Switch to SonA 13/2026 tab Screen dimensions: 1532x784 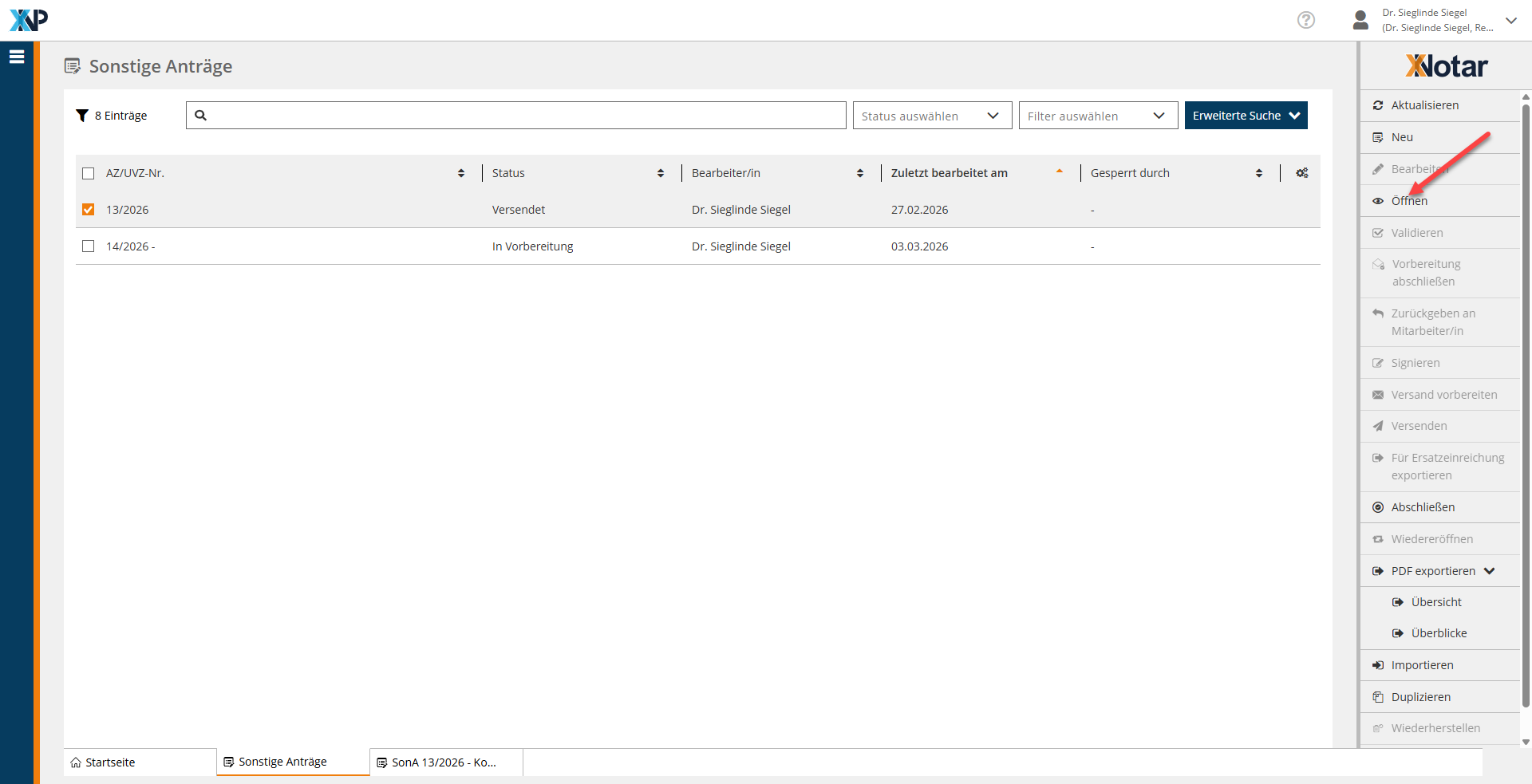pyautogui.click(x=444, y=762)
